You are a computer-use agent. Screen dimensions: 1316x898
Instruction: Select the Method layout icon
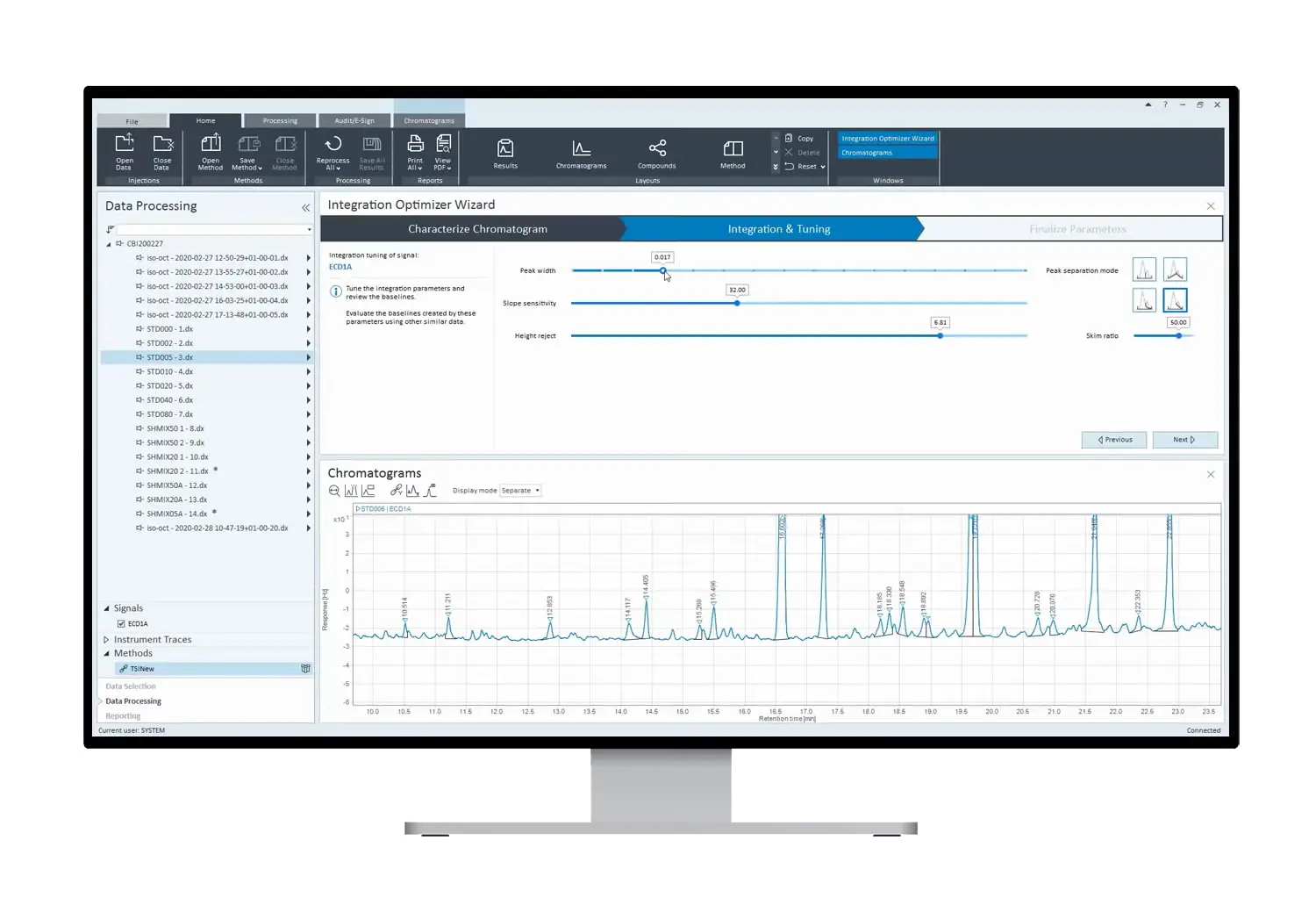point(733,149)
